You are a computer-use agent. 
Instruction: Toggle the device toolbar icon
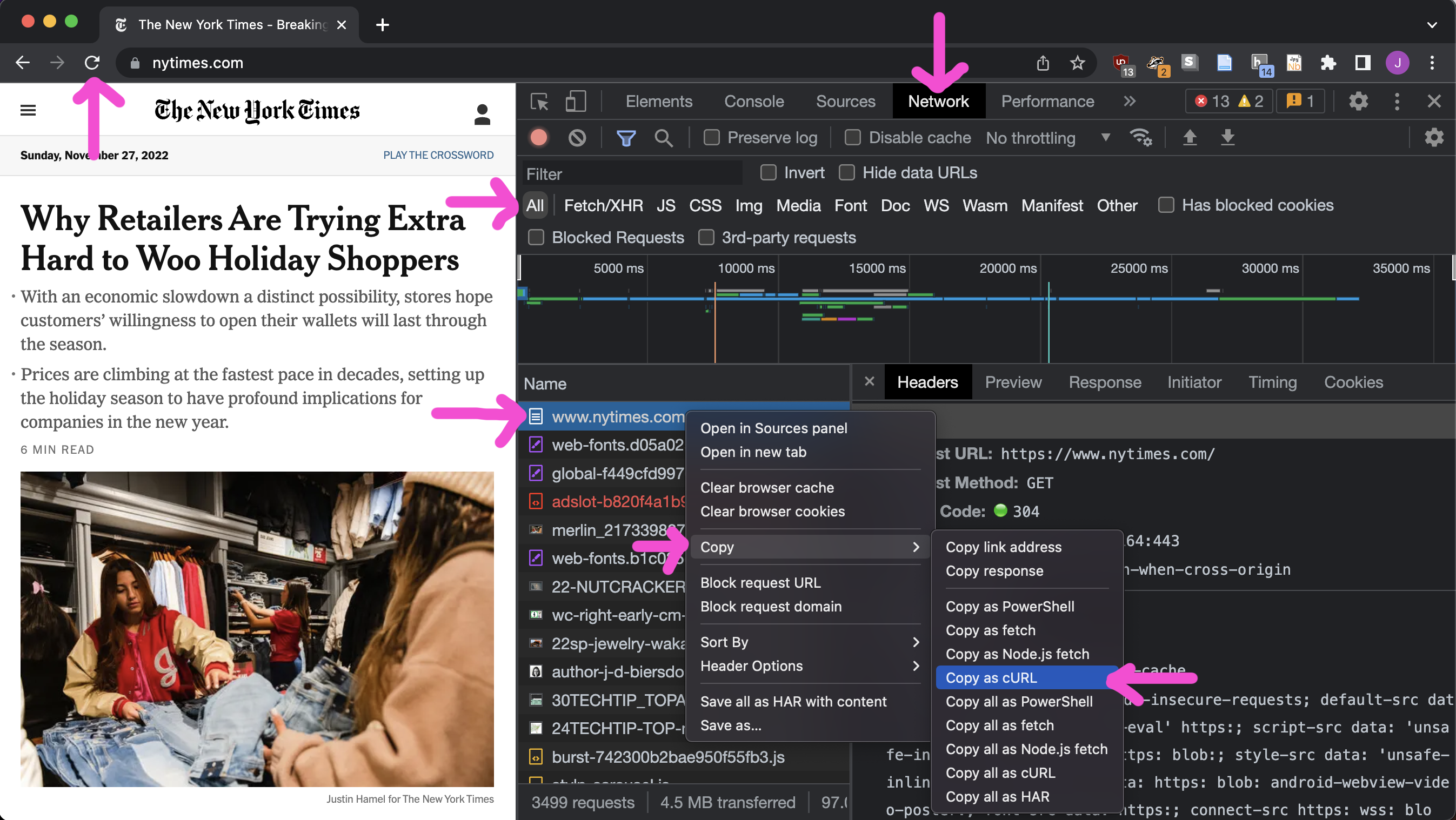(x=576, y=102)
